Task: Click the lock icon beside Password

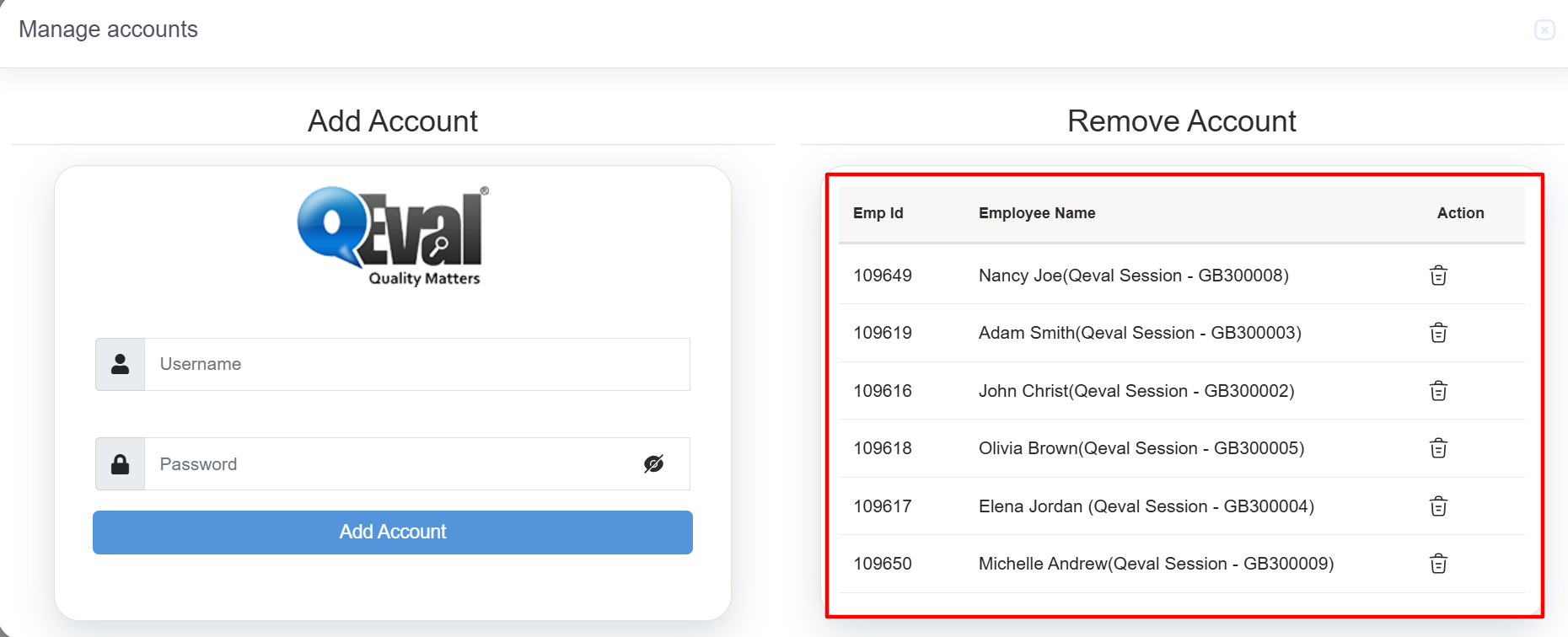Action: tap(121, 464)
